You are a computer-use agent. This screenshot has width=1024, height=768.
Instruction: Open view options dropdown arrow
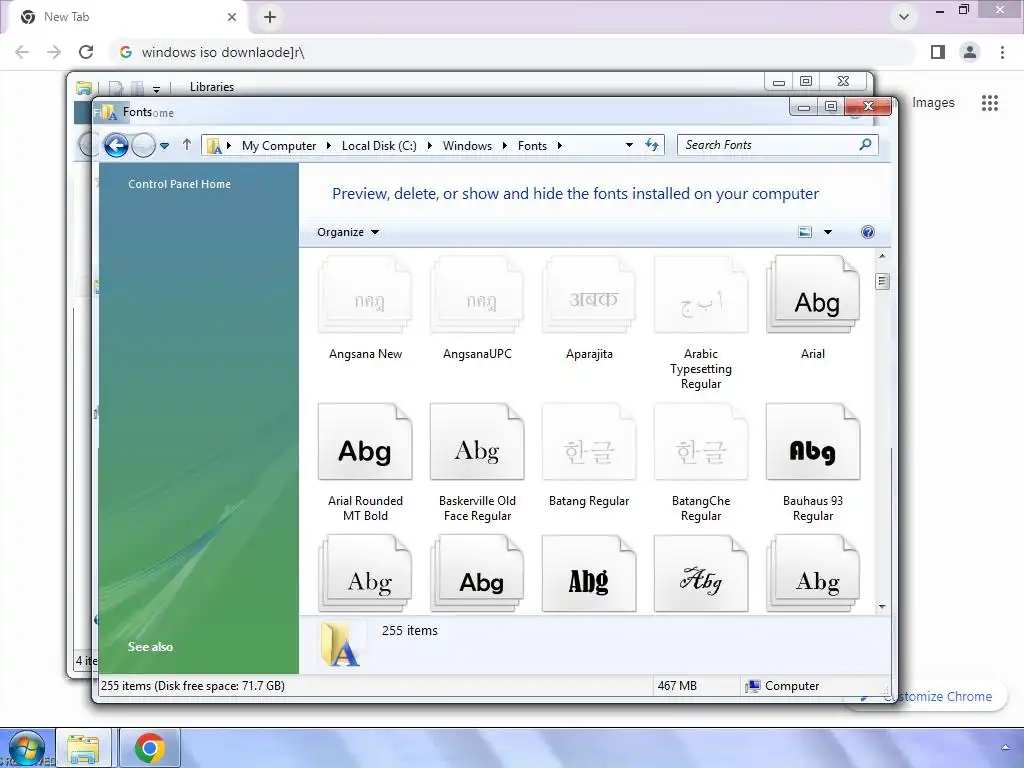coord(828,232)
